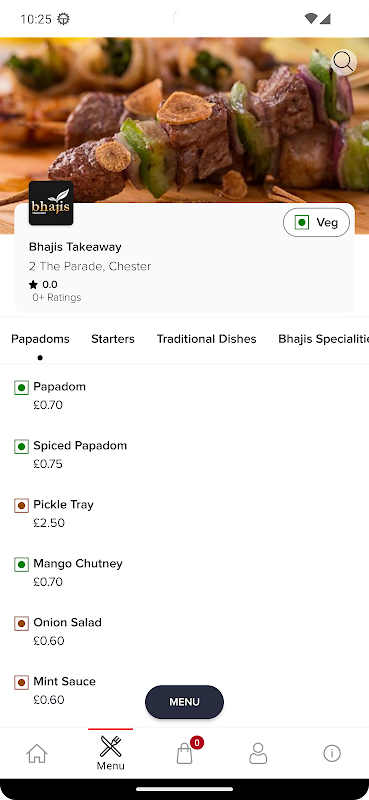
Task: Choose the Onion Salad item
Action: (x=184, y=631)
